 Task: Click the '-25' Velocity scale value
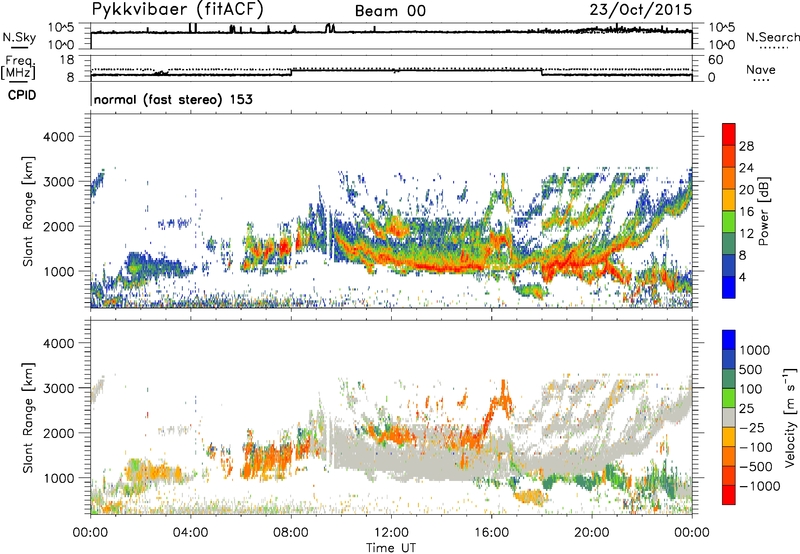[x=752, y=427]
